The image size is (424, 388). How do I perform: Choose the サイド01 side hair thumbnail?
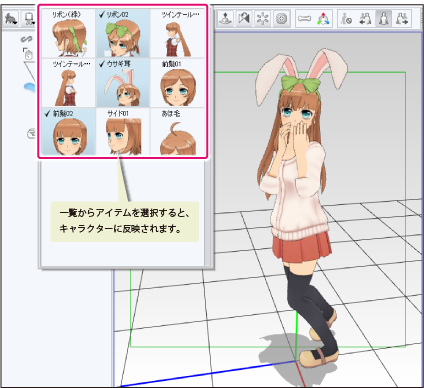[123, 132]
